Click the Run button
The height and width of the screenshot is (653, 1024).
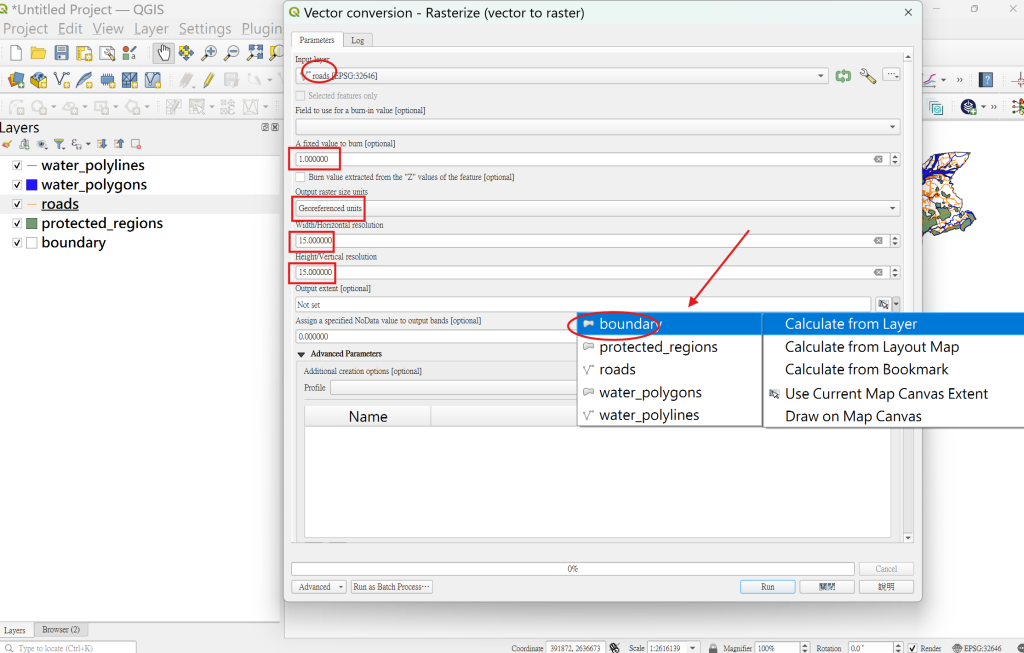click(x=767, y=587)
